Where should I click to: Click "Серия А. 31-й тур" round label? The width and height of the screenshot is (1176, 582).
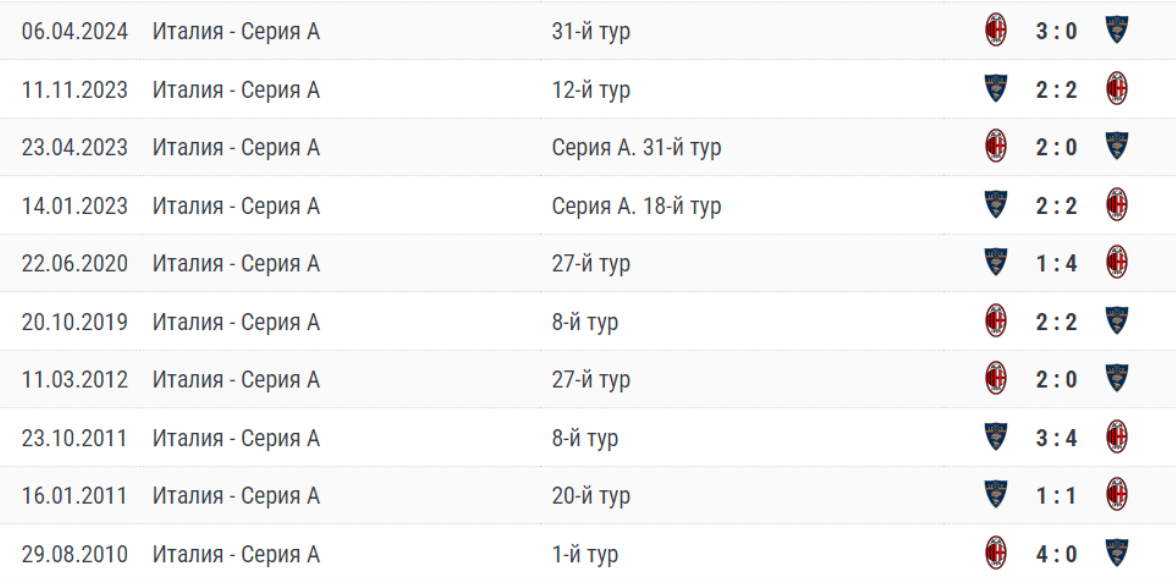636,147
